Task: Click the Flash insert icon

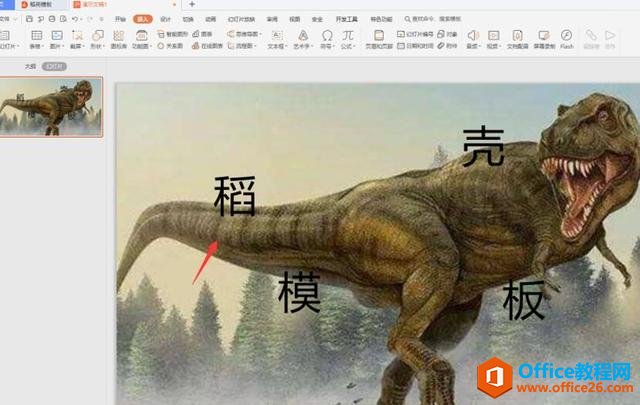Action: pos(567,35)
